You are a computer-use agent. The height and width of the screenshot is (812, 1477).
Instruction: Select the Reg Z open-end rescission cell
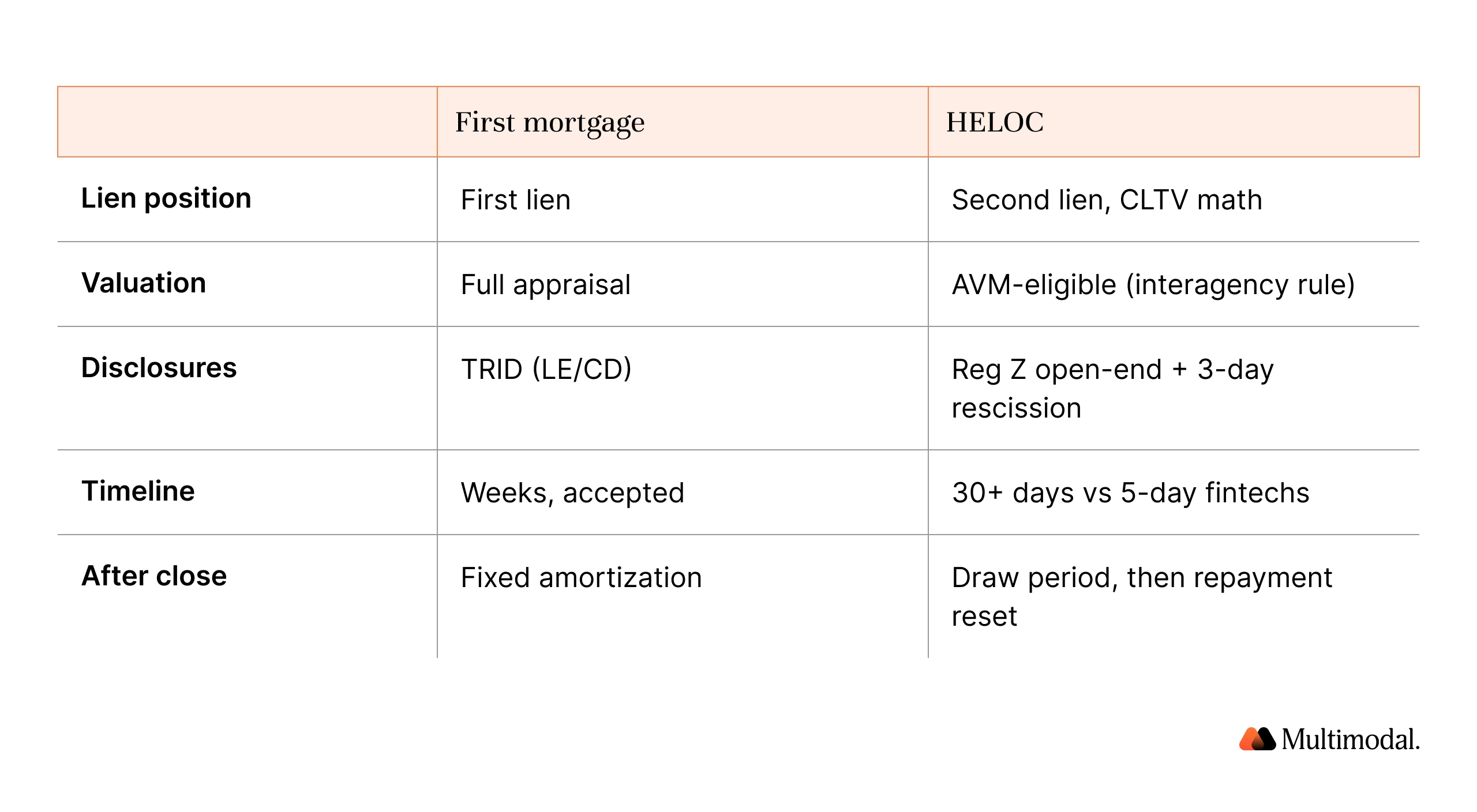click(1174, 388)
